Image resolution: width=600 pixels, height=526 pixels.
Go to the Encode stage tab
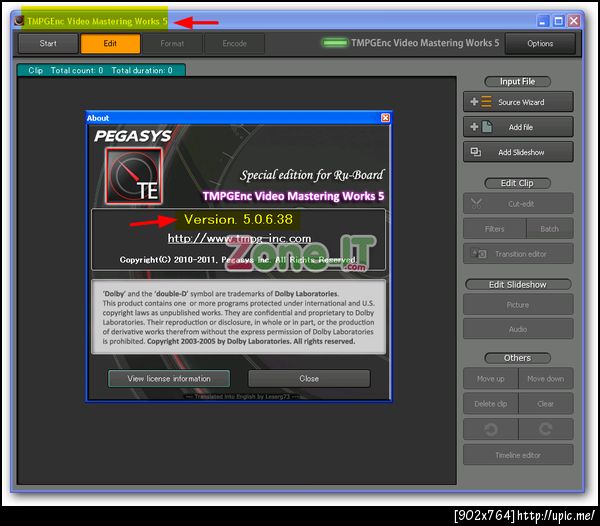pos(235,44)
